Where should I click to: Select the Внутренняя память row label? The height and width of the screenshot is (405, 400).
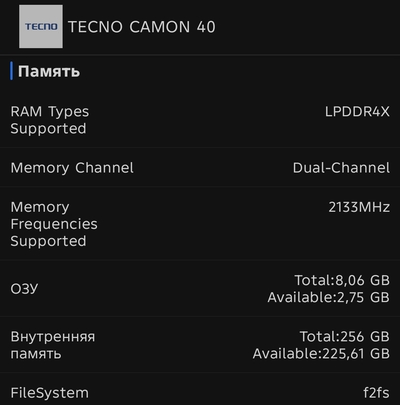[x=53, y=345]
